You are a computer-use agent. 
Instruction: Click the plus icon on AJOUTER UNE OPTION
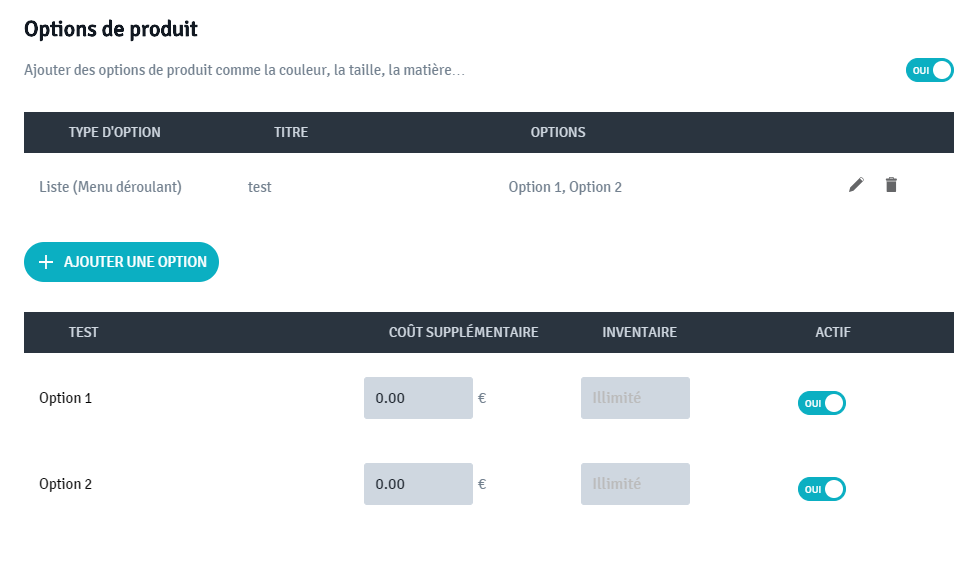[x=46, y=261]
